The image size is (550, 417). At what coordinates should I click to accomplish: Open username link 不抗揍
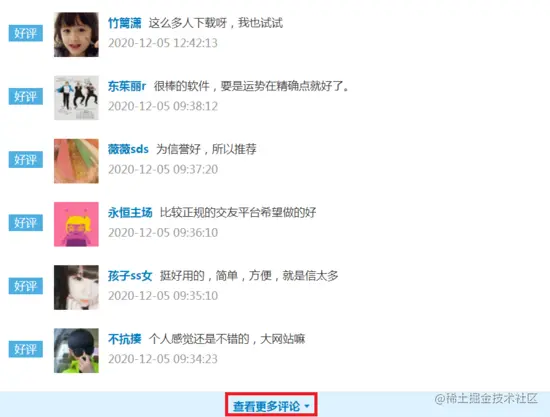coord(125,339)
